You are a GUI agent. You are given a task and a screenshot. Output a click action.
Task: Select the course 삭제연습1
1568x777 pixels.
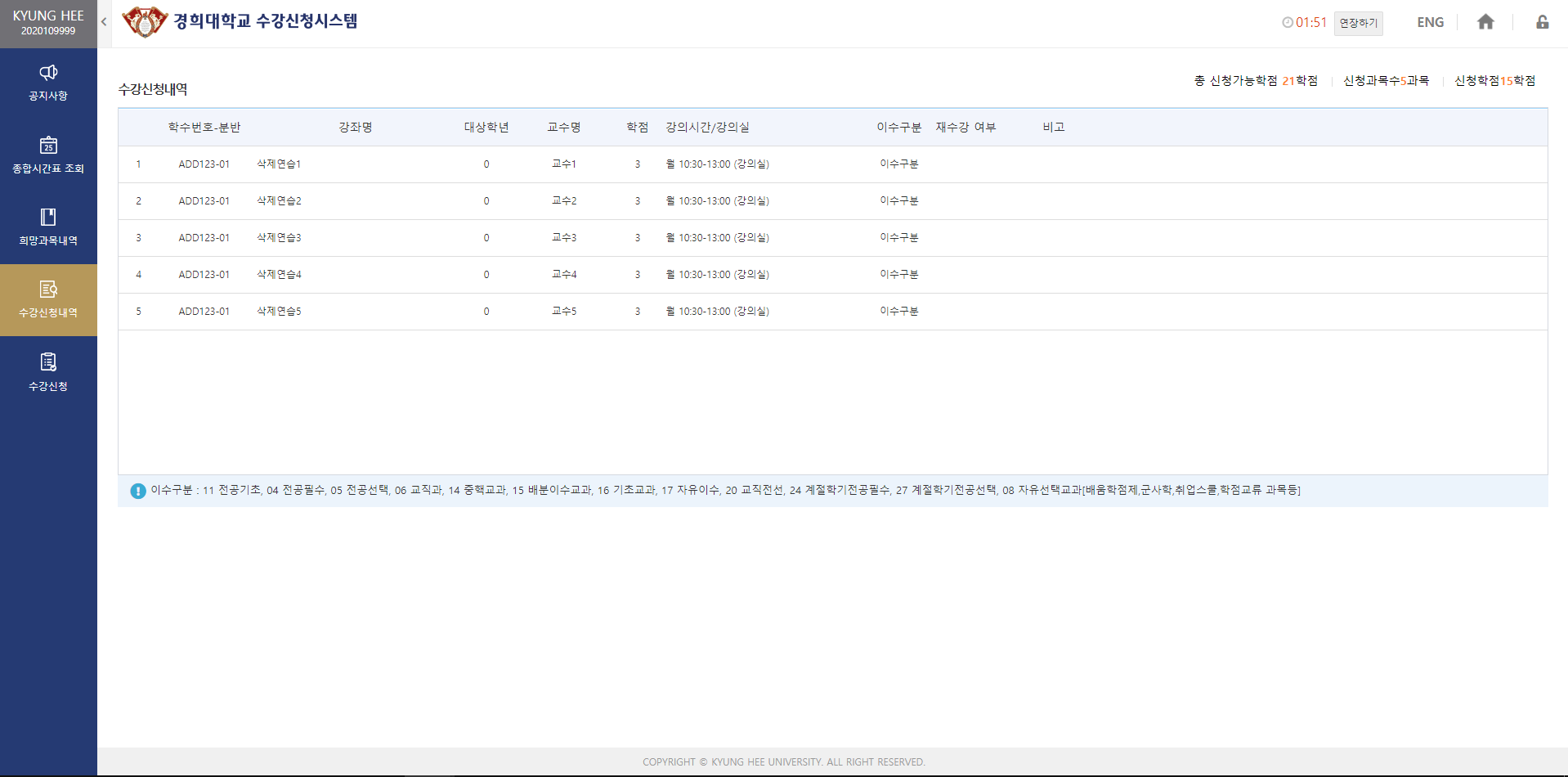click(x=279, y=164)
